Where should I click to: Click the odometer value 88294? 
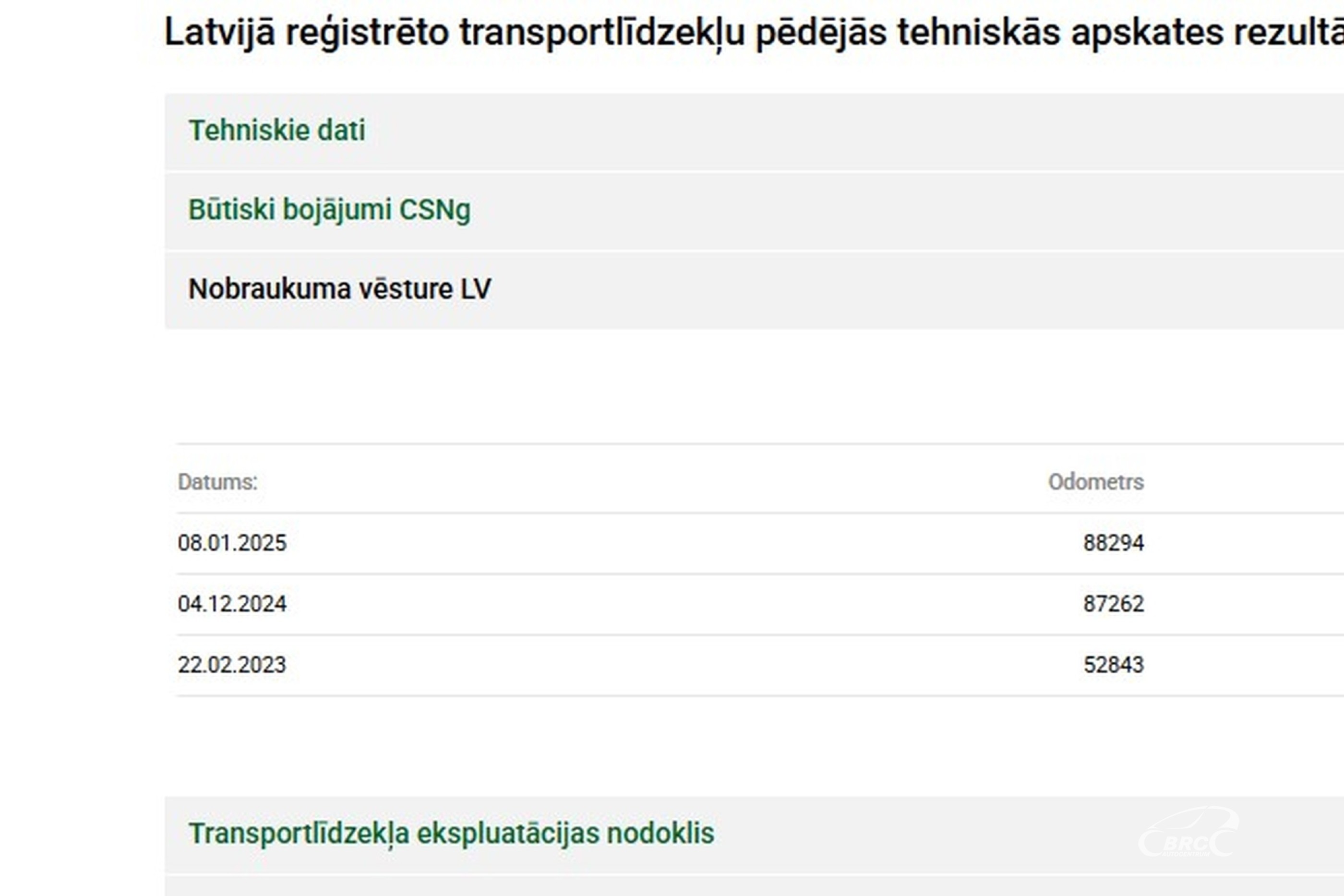[1113, 543]
